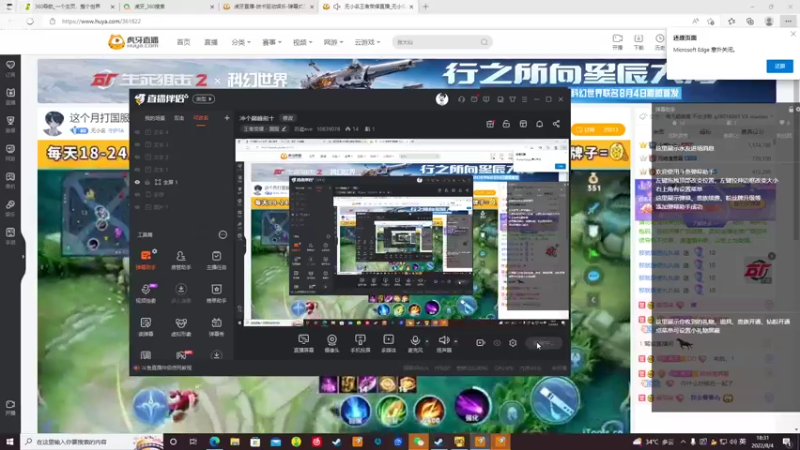Toggle visibility of the 全屏 1 source
The width and height of the screenshot is (800, 450).
point(137,182)
